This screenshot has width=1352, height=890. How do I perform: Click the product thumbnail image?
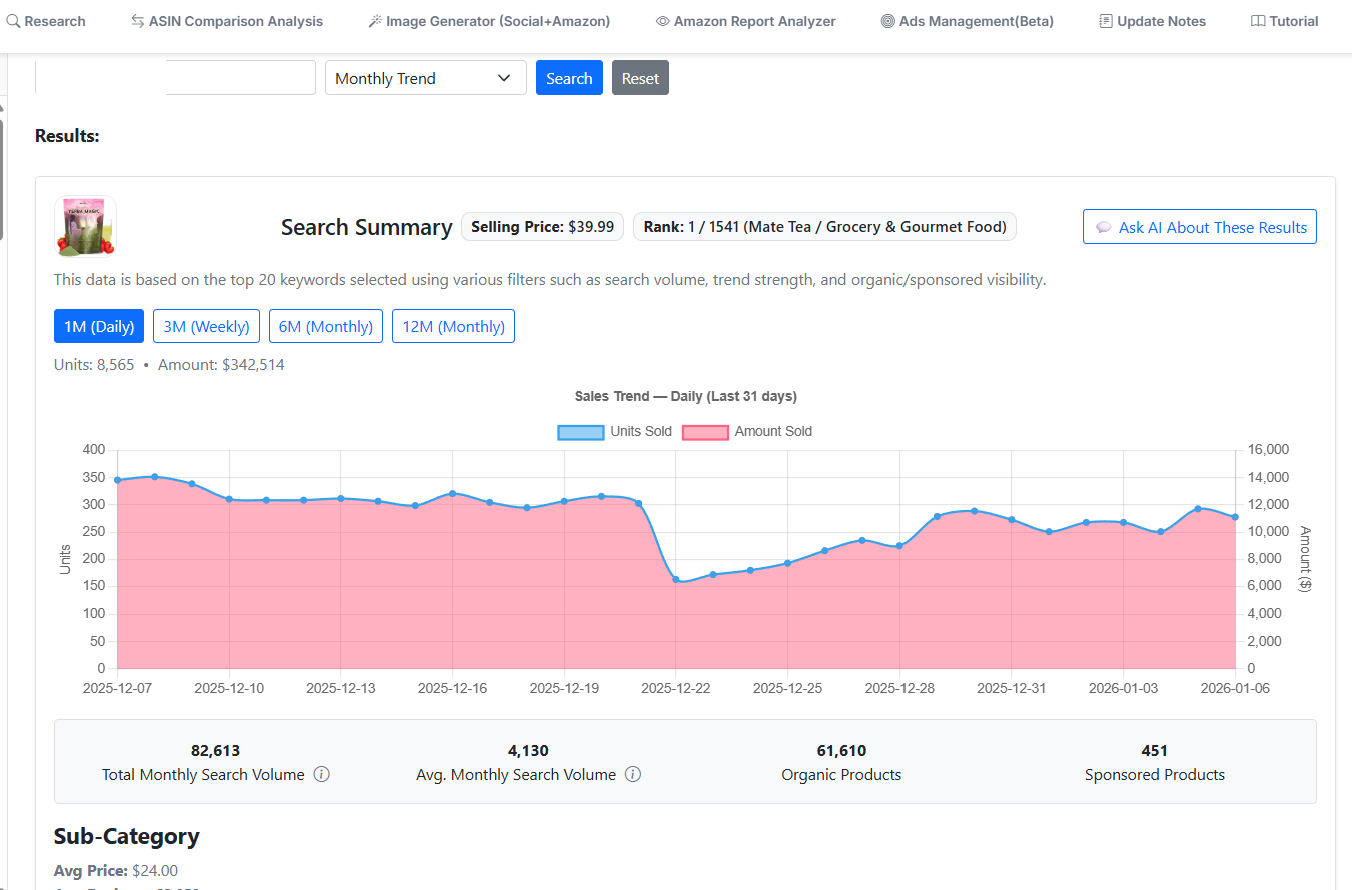[85, 226]
